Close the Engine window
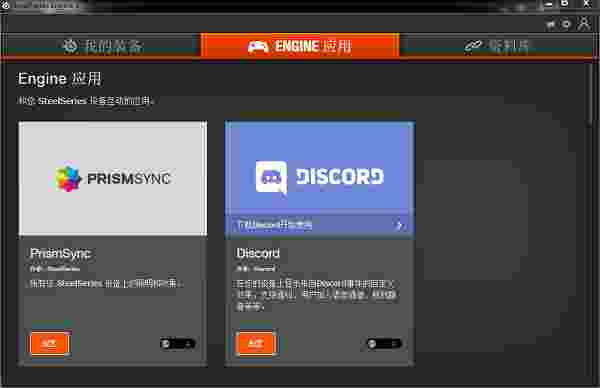This screenshot has width=600, height=388. 587,4
